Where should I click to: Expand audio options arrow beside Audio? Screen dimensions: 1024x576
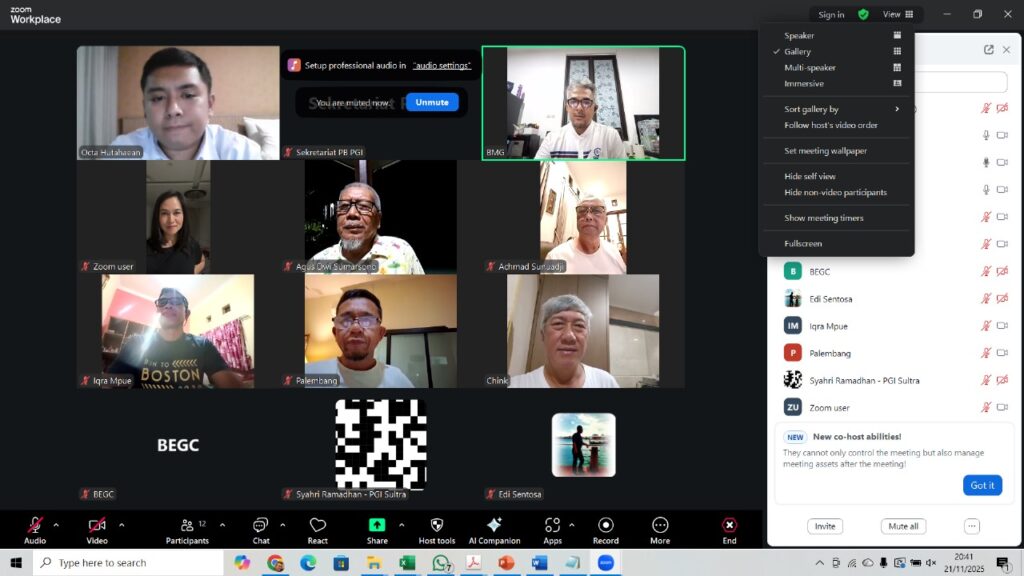(x=56, y=524)
